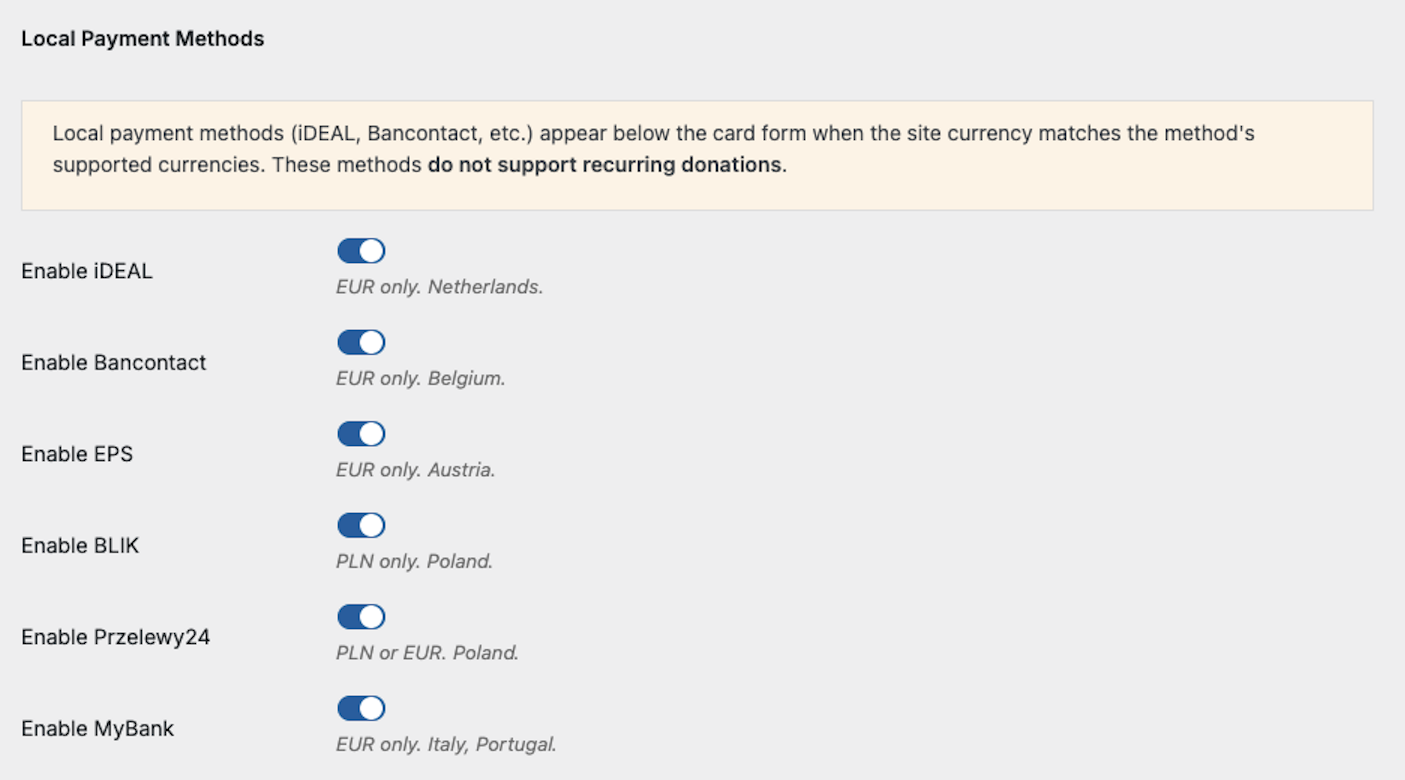Screen dimensions: 1405x780
Task: Disable the EPS payment switch
Action: (x=361, y=434)
